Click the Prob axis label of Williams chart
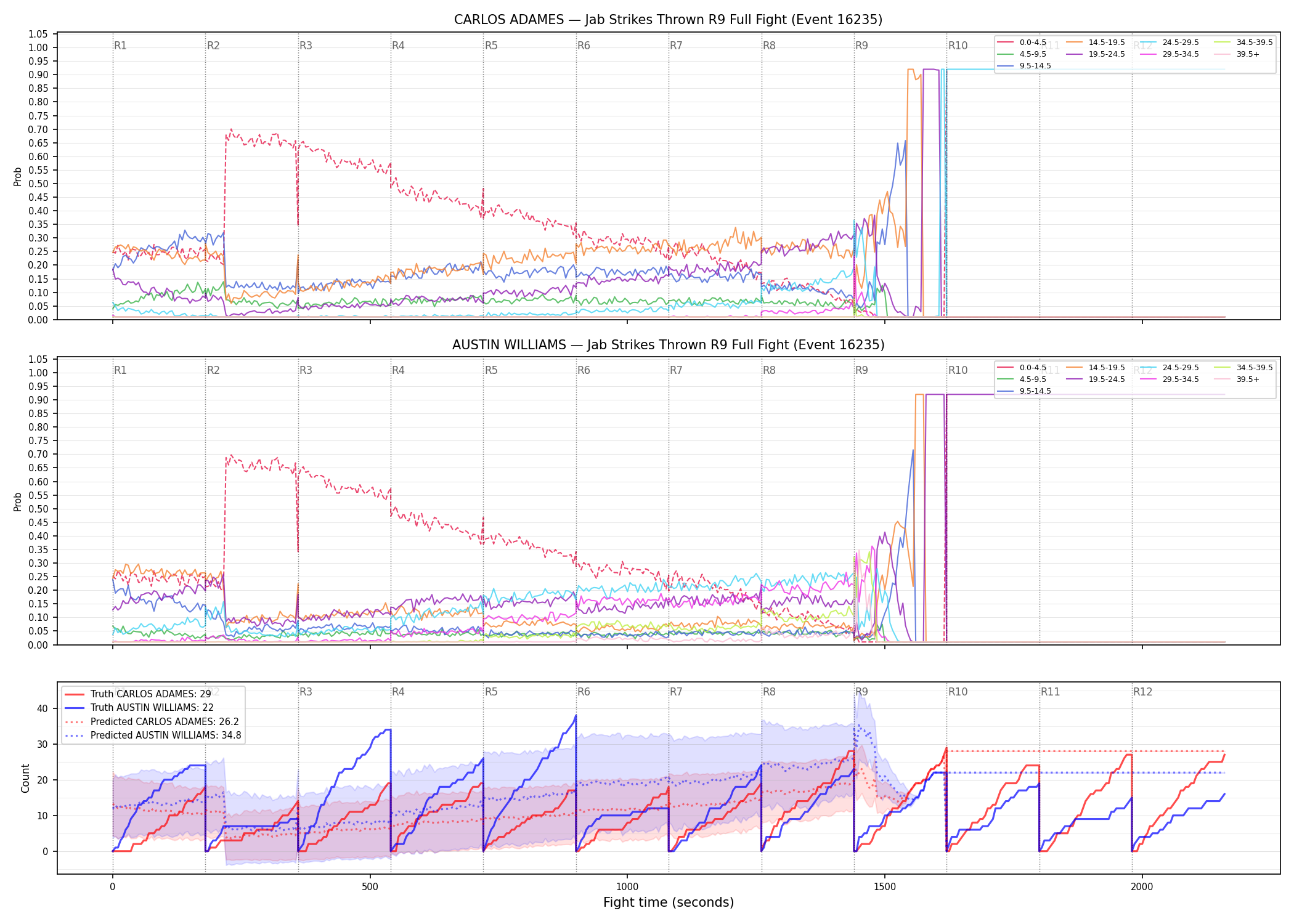 [x=18, y=501]
